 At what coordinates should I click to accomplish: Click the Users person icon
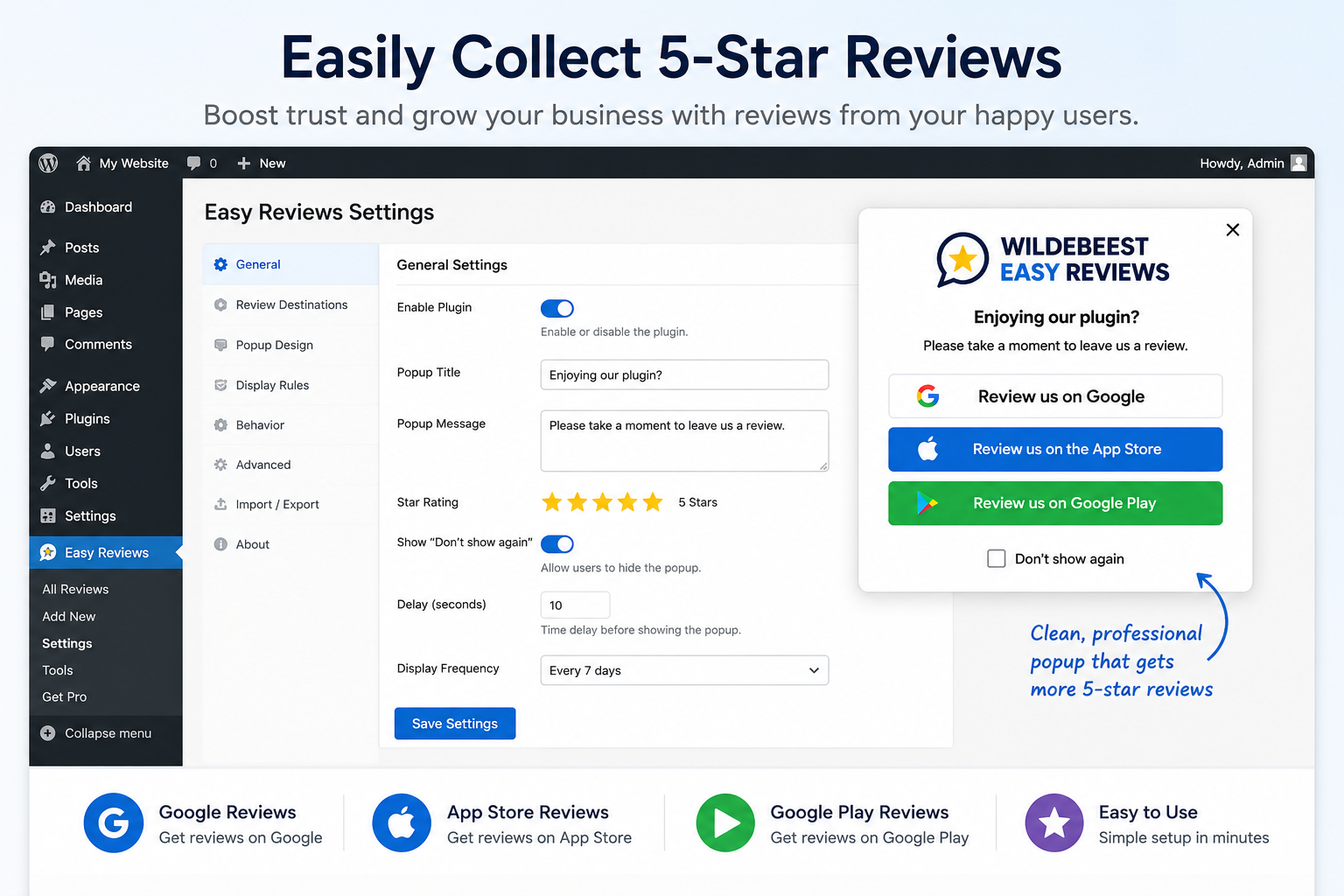pyautogui.click(x=48, y=451)
